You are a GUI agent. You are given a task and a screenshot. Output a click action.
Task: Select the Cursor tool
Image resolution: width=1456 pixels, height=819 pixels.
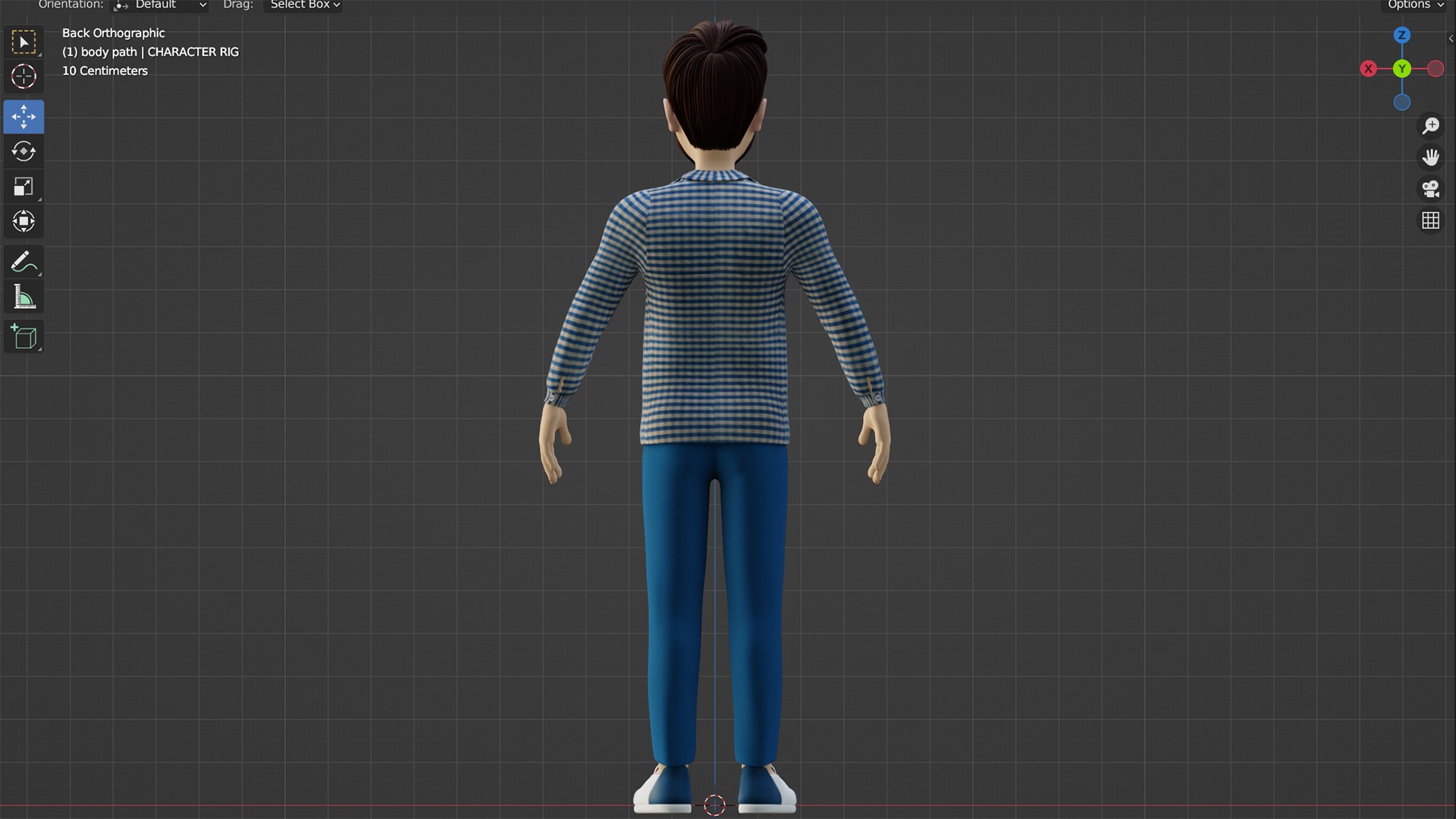point(24,77)
